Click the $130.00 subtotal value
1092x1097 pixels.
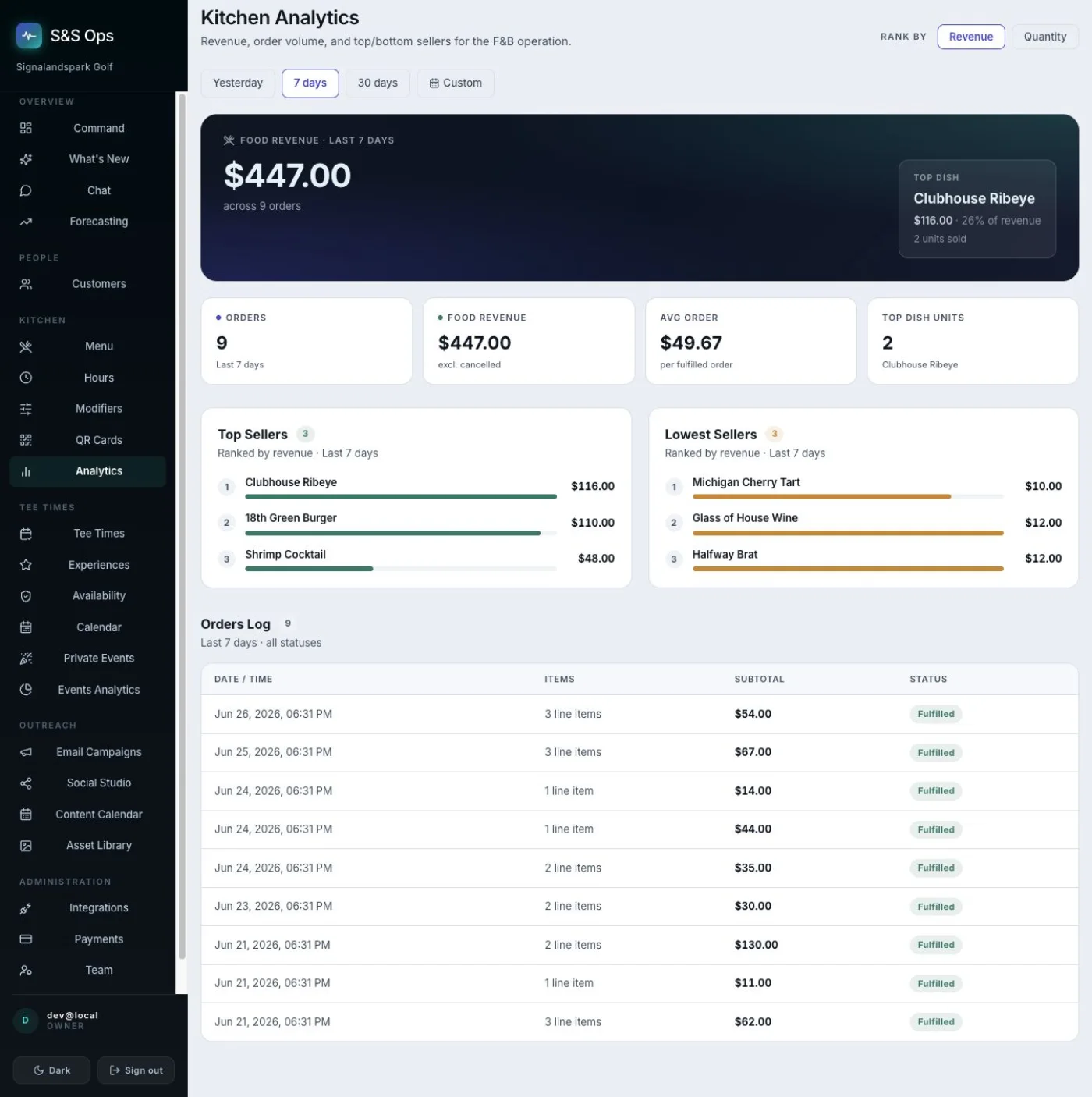pos(756,945)
